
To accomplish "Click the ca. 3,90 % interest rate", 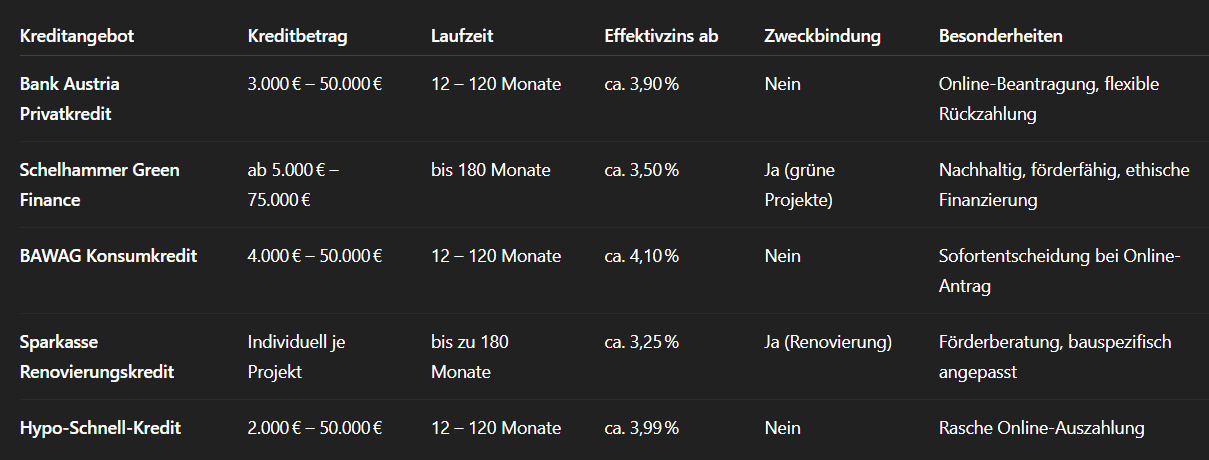I will click(641, 84).
